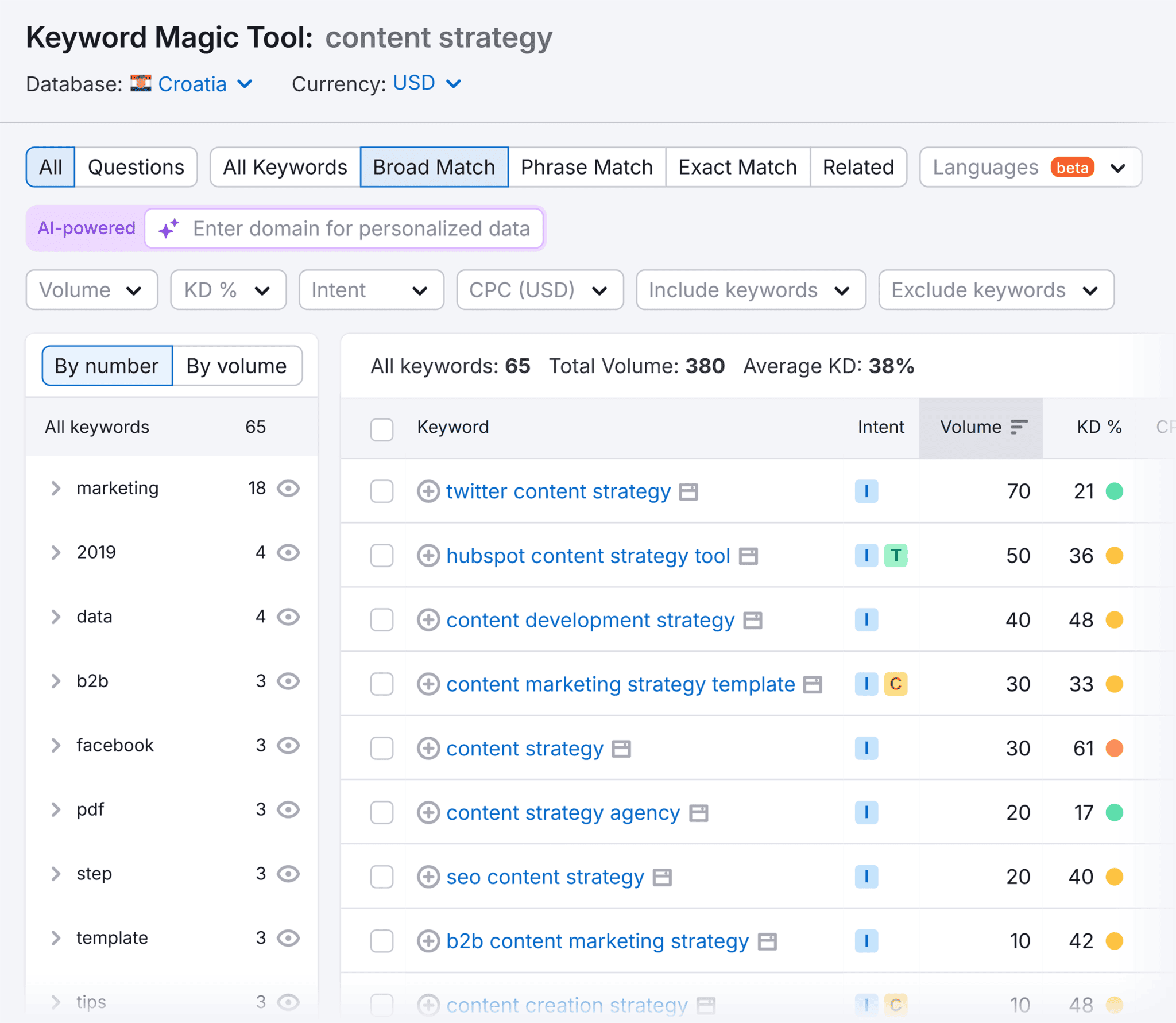Expand the marketing keyword group
Screen dimensions: 1176x1023
click(56, 488)
